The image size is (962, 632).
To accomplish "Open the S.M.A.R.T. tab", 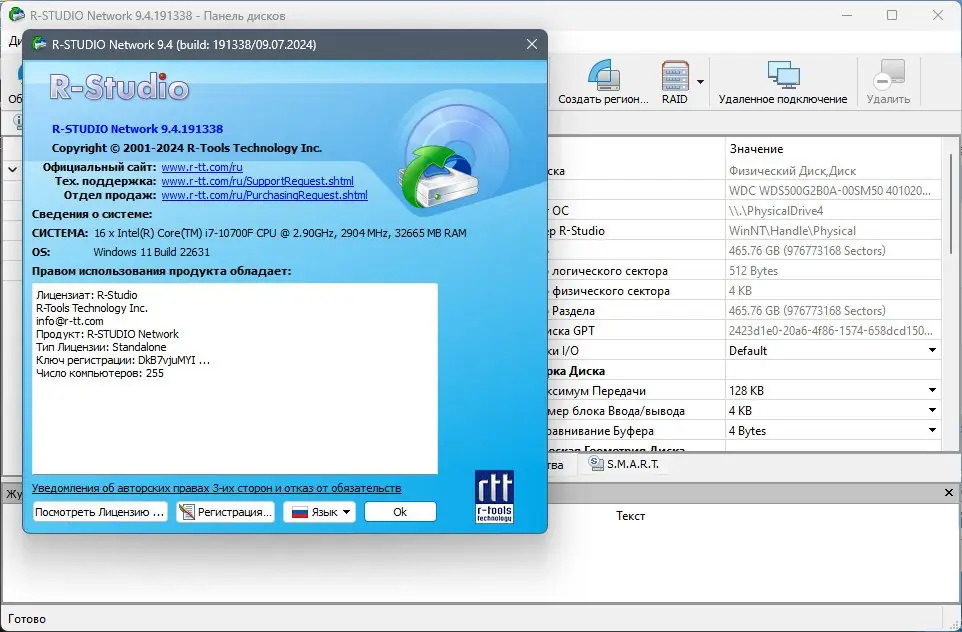I will coord(624,464).
